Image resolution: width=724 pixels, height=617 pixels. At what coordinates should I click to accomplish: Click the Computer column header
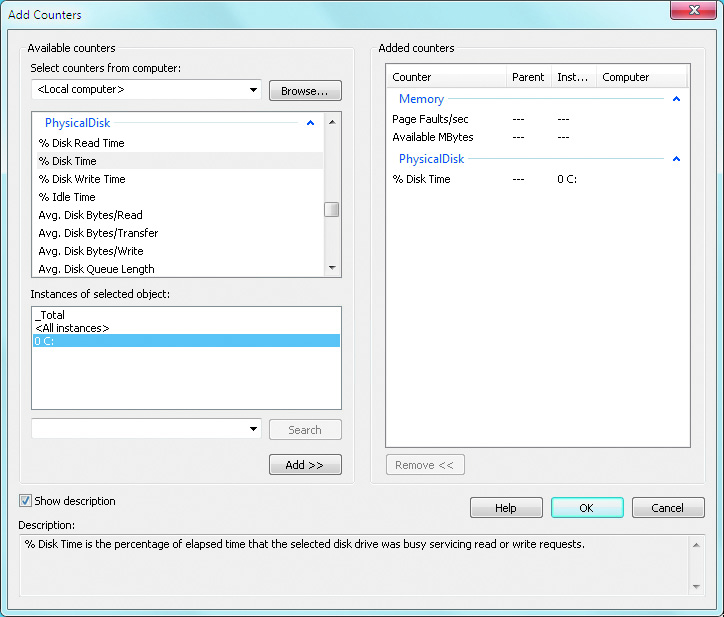(642, 77)
